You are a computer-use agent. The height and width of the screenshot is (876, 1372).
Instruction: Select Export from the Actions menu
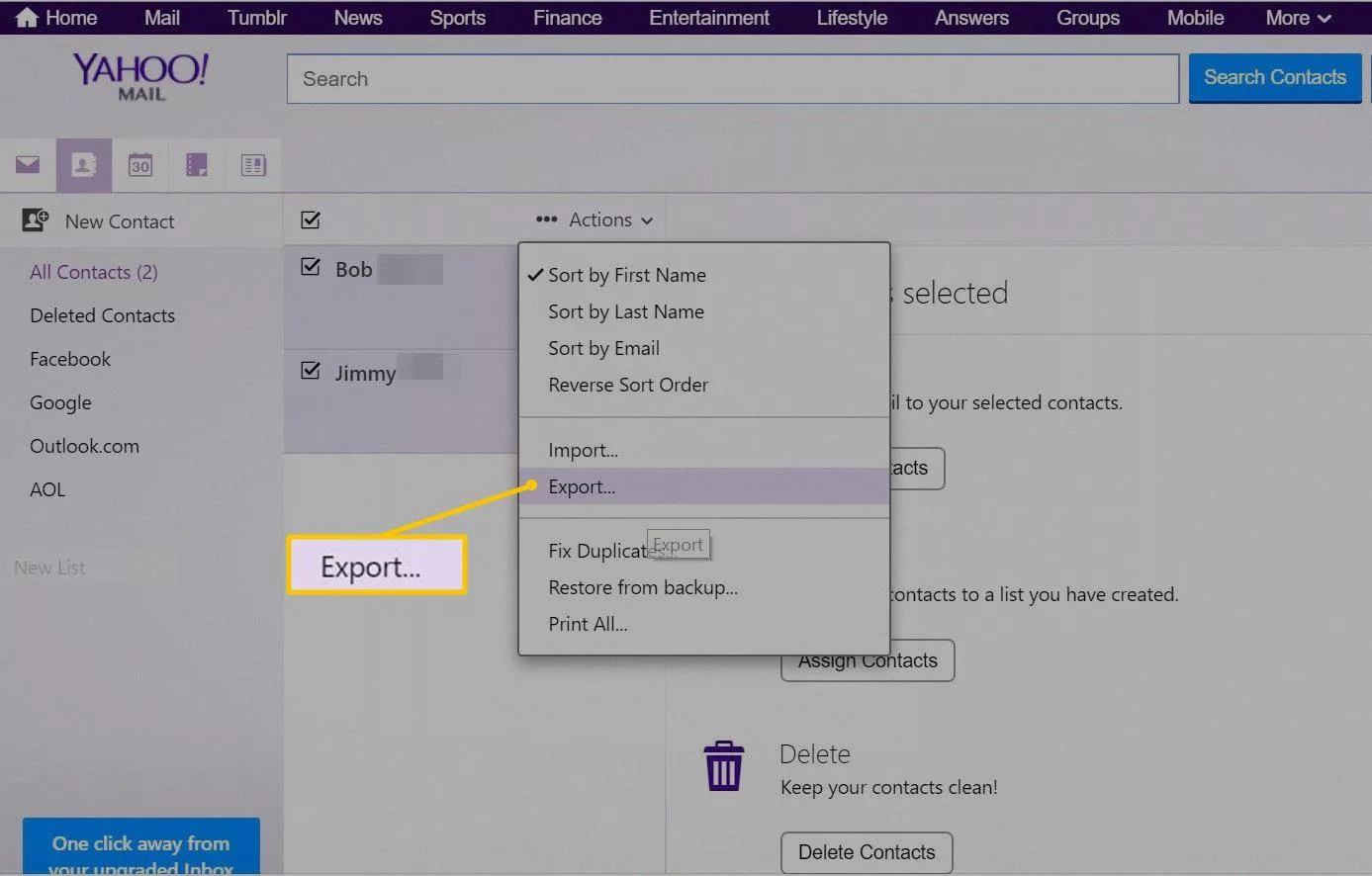click(x=581, y=486)
